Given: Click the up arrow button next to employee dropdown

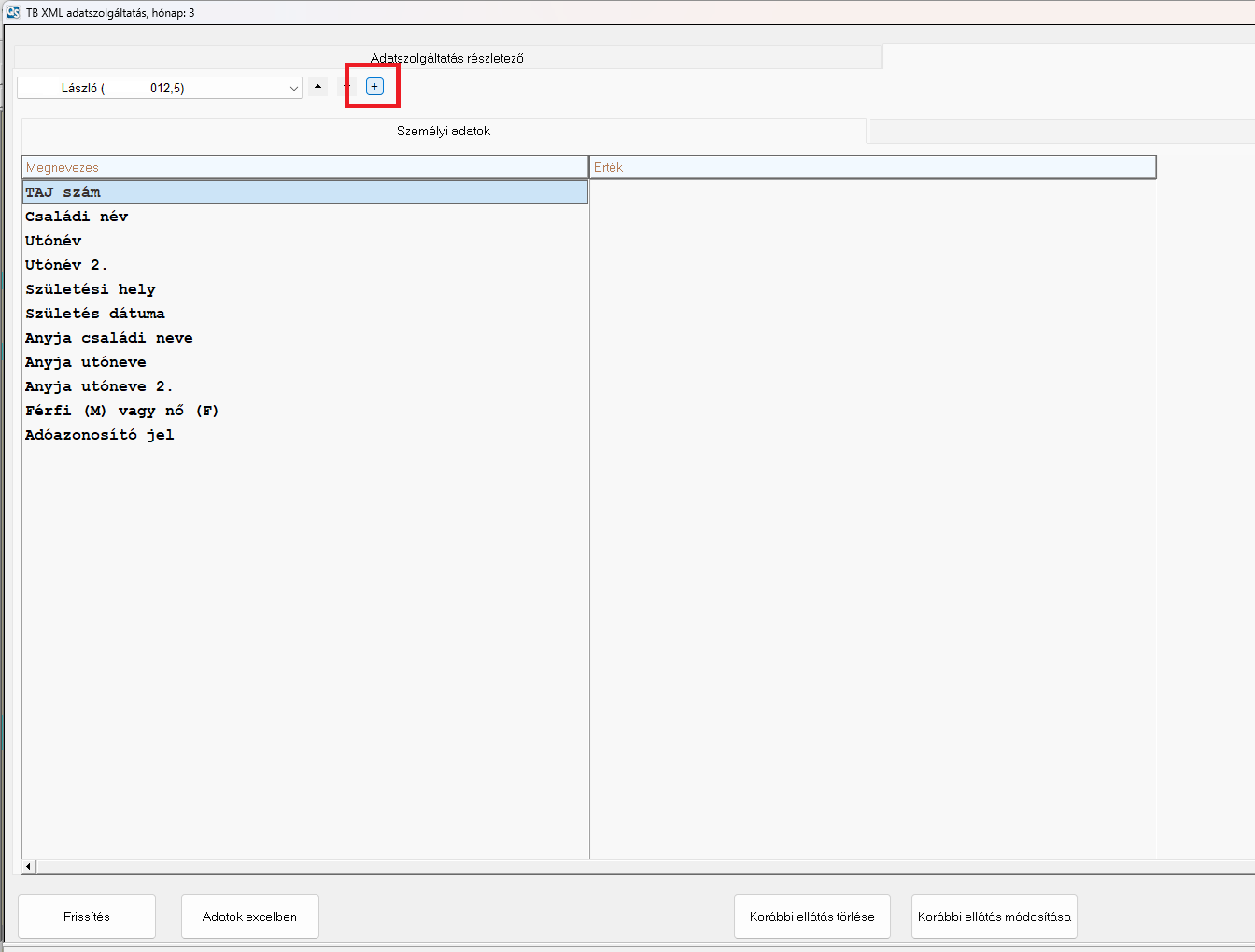Looking at the screenshot, I should click(x=318, y=87).
